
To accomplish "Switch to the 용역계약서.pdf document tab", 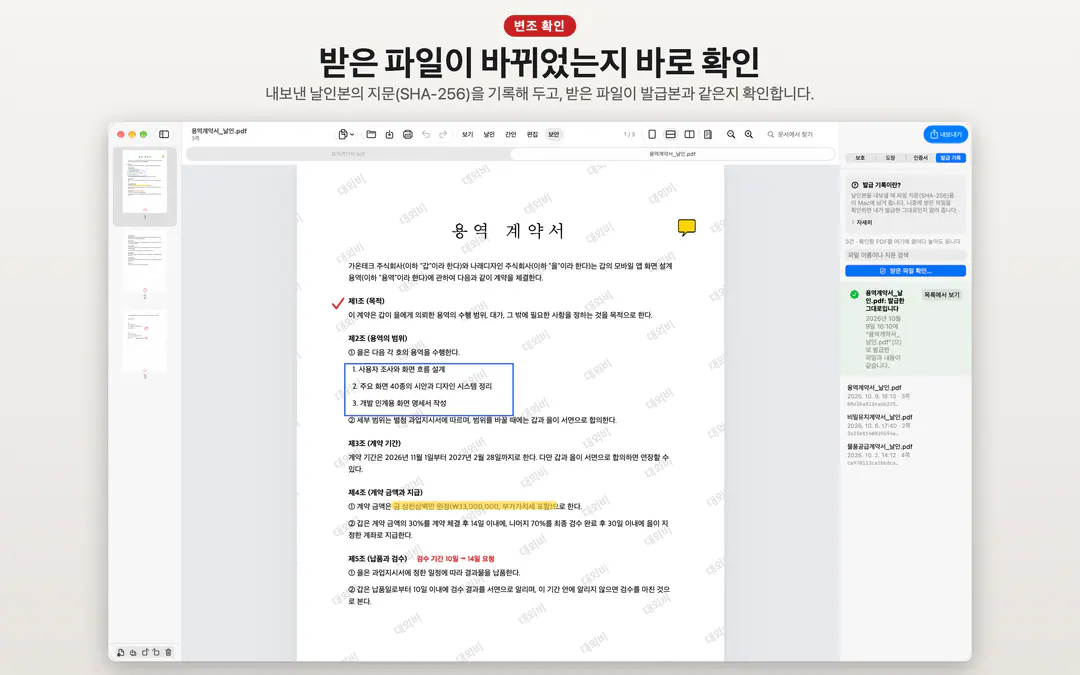I will (x=348, y=154).
